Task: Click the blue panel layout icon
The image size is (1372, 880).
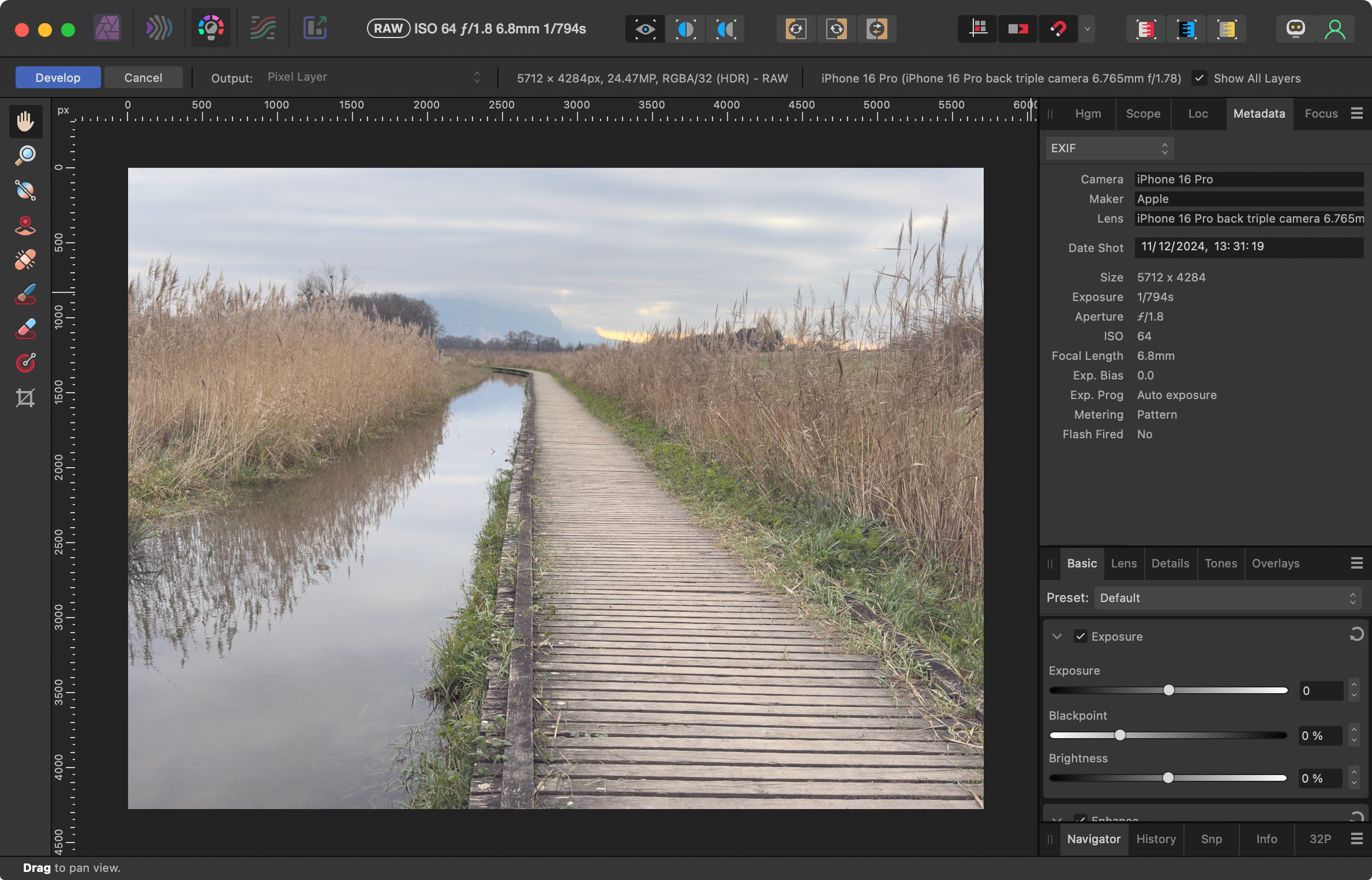Action: click(1186, 29)
